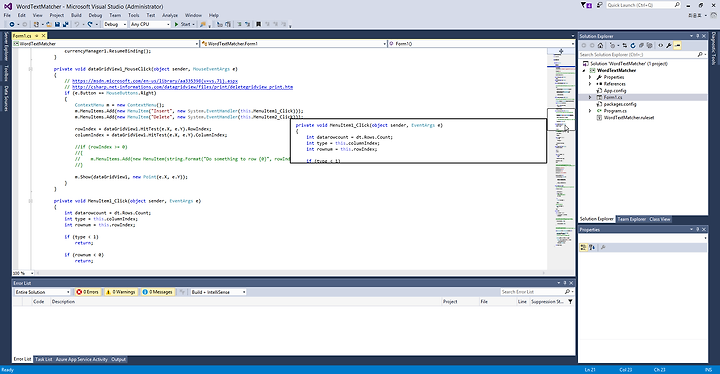
Task: Click the Solution Explorer Home icon
Action: point(600,45)
